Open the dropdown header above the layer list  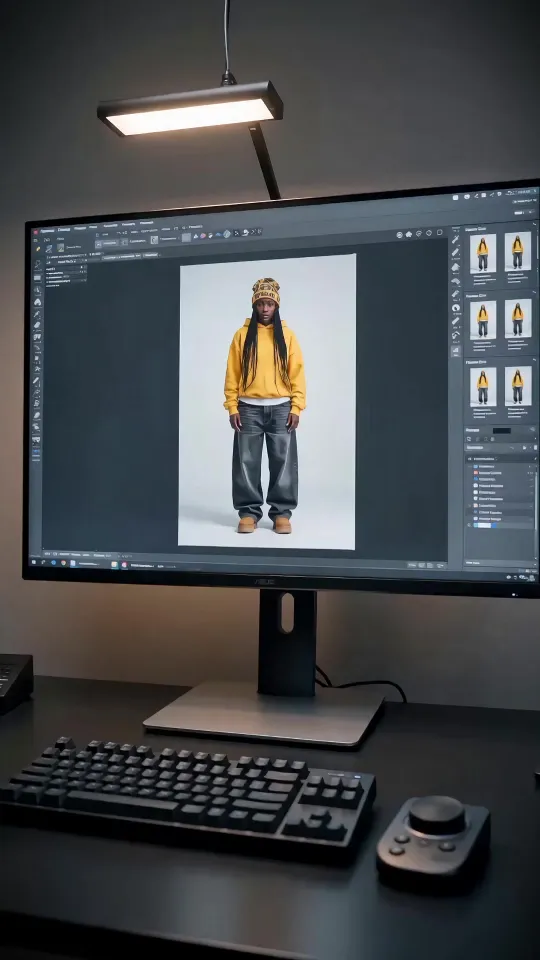(x=501, y=459)
